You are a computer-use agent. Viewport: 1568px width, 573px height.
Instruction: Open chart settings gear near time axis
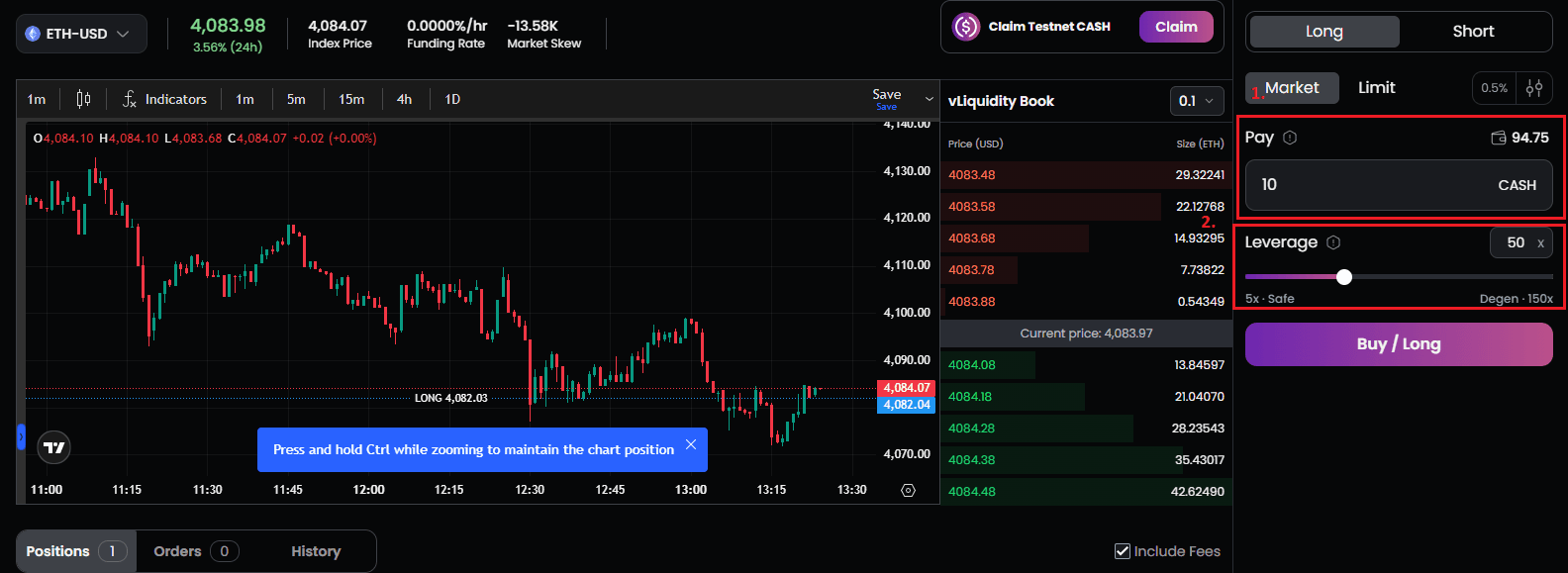coord(908,490)
